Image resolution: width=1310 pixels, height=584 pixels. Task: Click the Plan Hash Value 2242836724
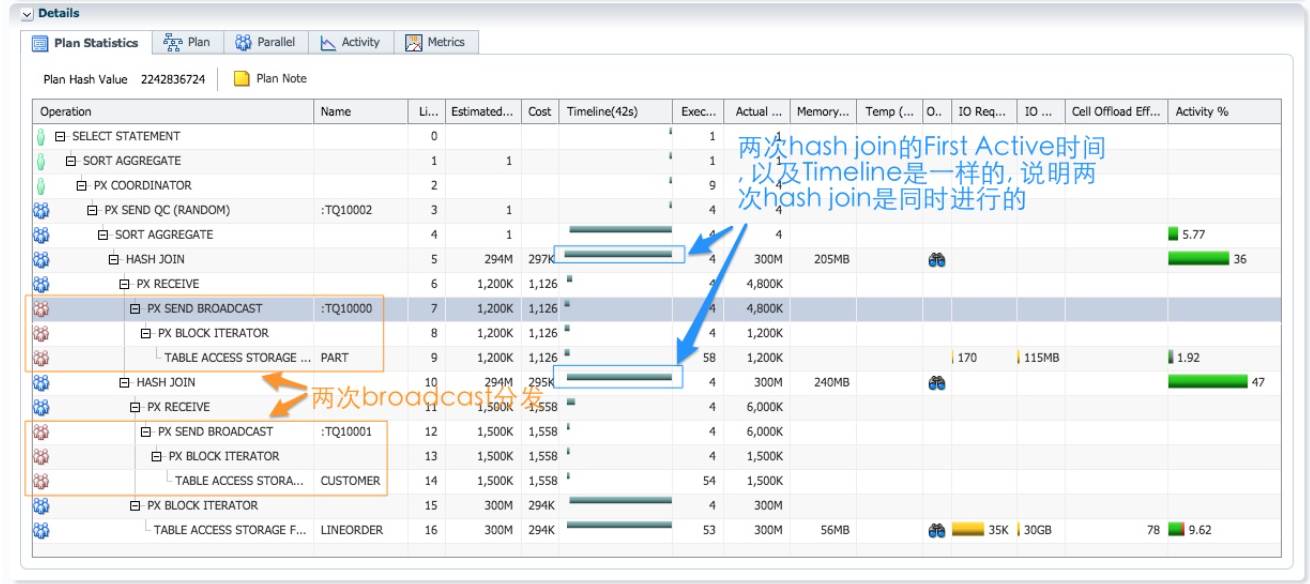pos(173,79)
